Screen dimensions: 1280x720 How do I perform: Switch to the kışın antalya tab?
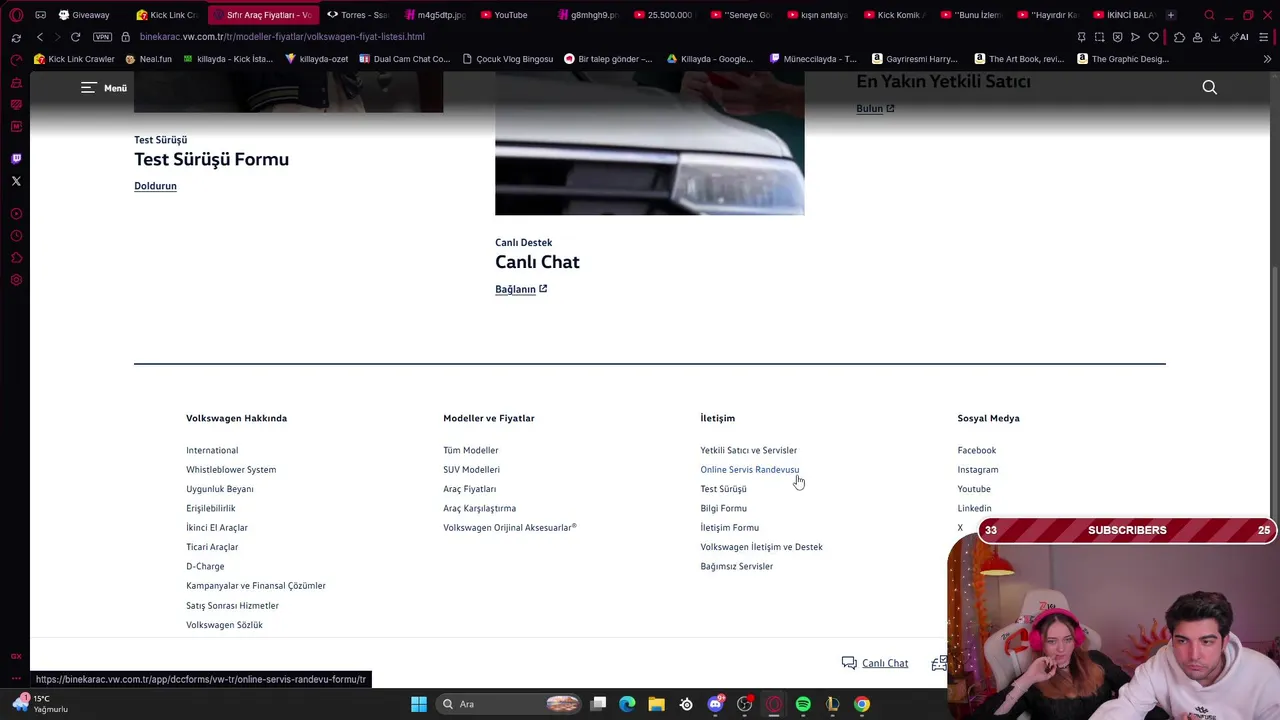click(x=817, y=15)
